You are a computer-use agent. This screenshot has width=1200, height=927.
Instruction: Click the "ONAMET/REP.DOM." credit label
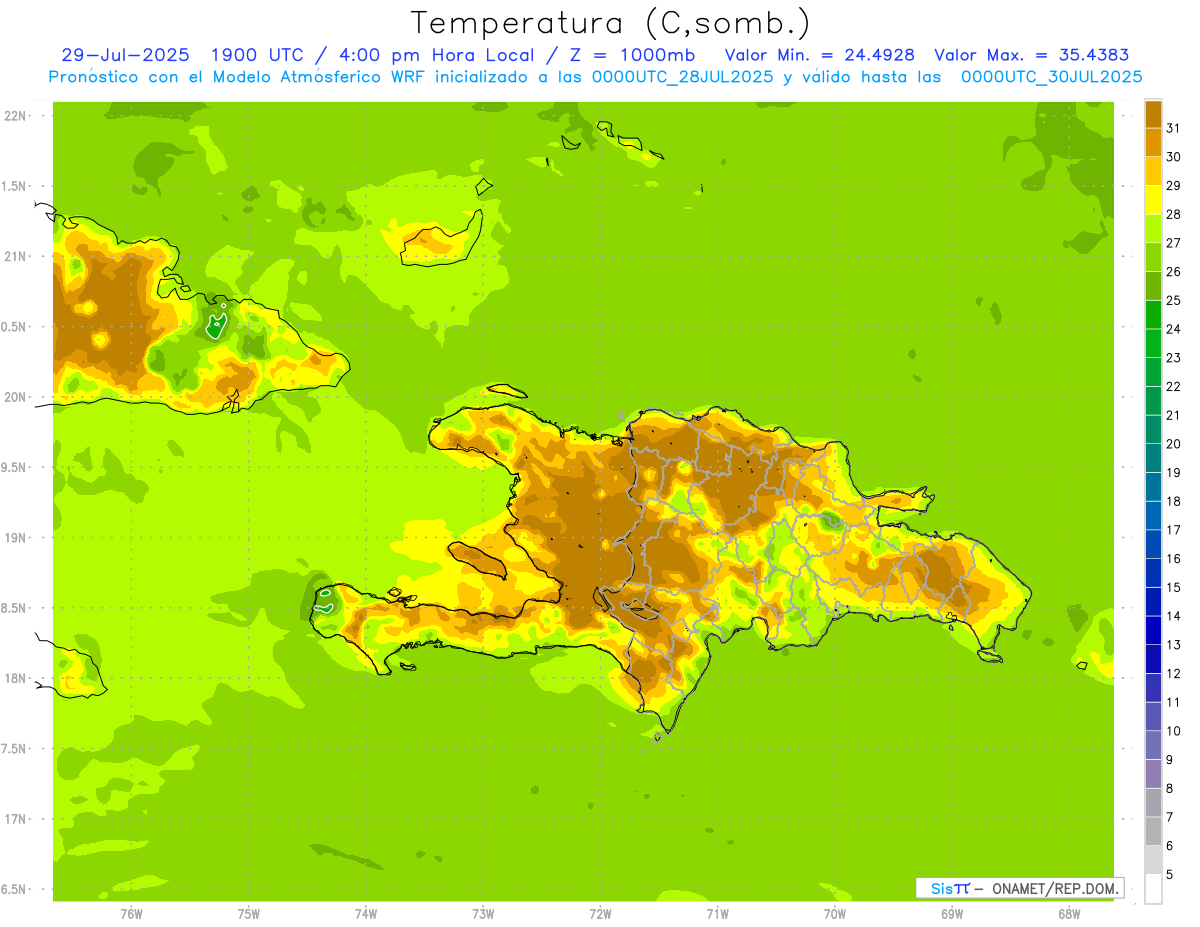[1055, 888]
